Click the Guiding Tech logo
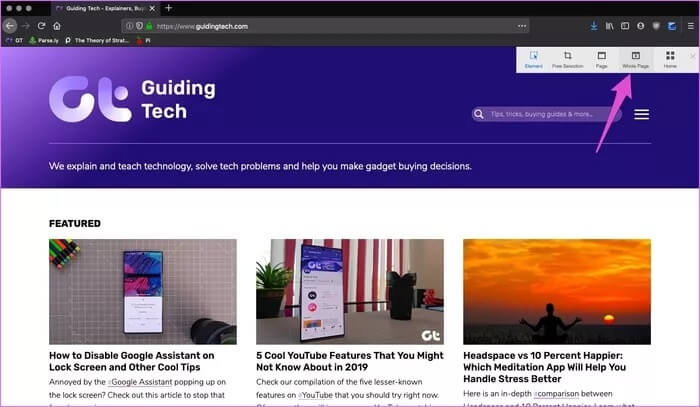This screenshot has height=407, width=700. [133, 99]
